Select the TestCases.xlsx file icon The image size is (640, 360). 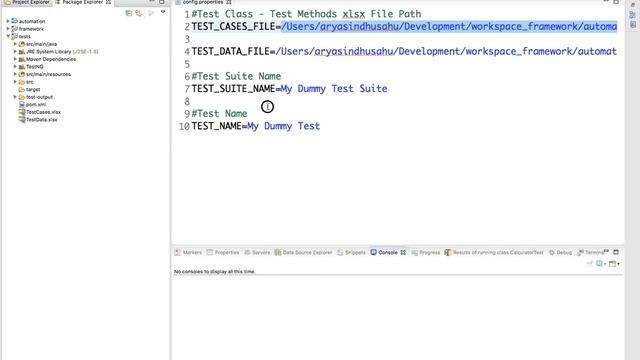point(22,112)
